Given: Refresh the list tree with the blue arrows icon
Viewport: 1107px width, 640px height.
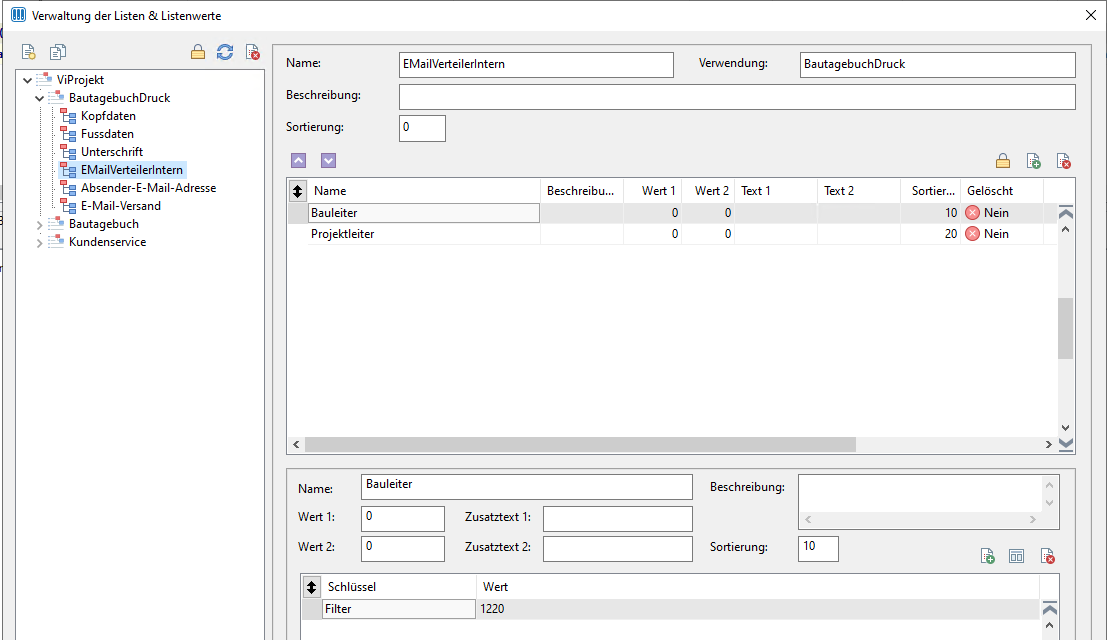Looking at the screenshot, I should (x=225, y=52).
